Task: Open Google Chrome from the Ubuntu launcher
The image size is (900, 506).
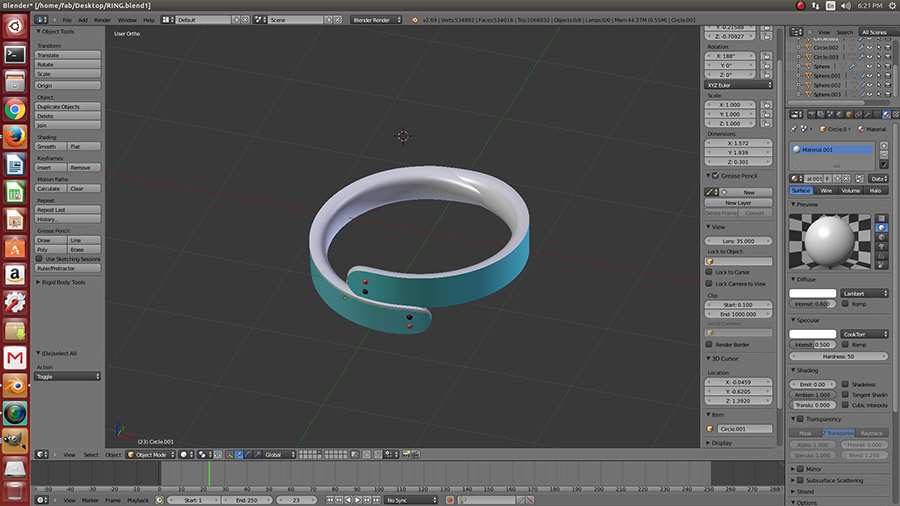Action: 14,109
